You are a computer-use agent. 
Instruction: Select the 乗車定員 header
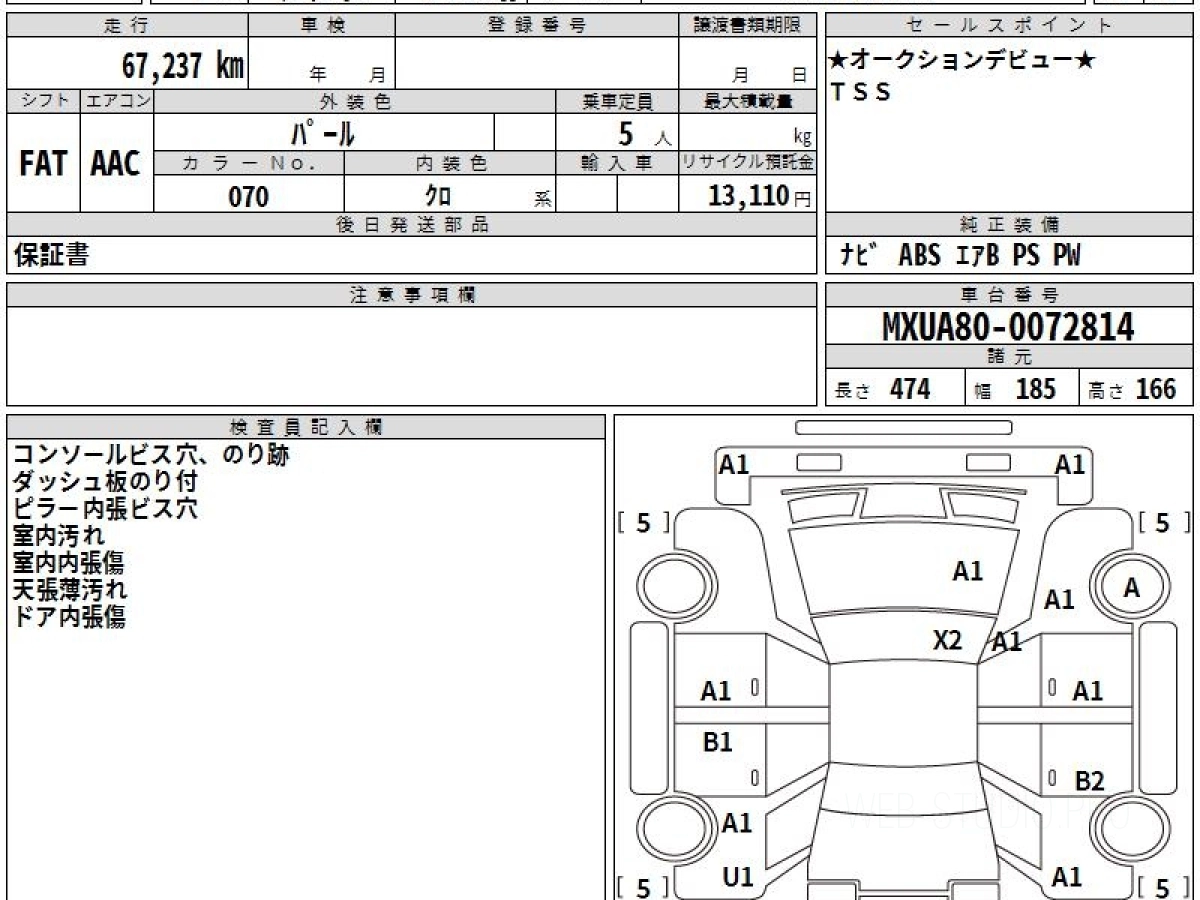tap(617, 101)
